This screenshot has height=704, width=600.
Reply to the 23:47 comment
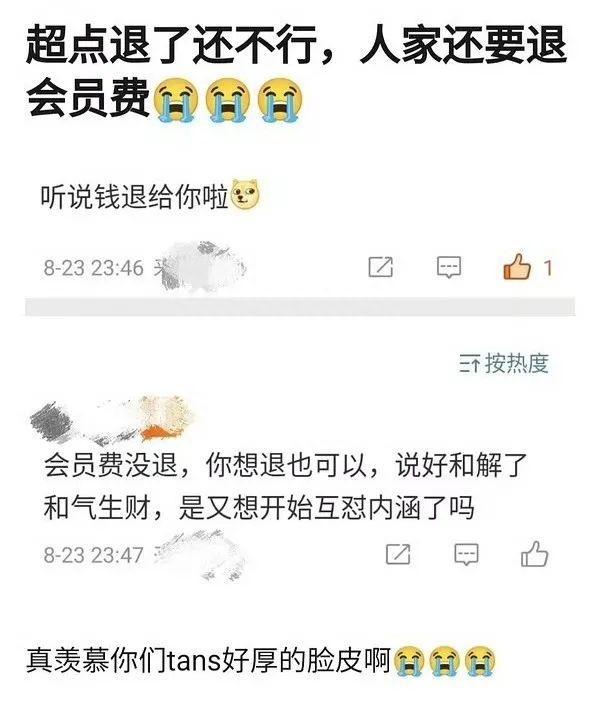click(467, 554)
